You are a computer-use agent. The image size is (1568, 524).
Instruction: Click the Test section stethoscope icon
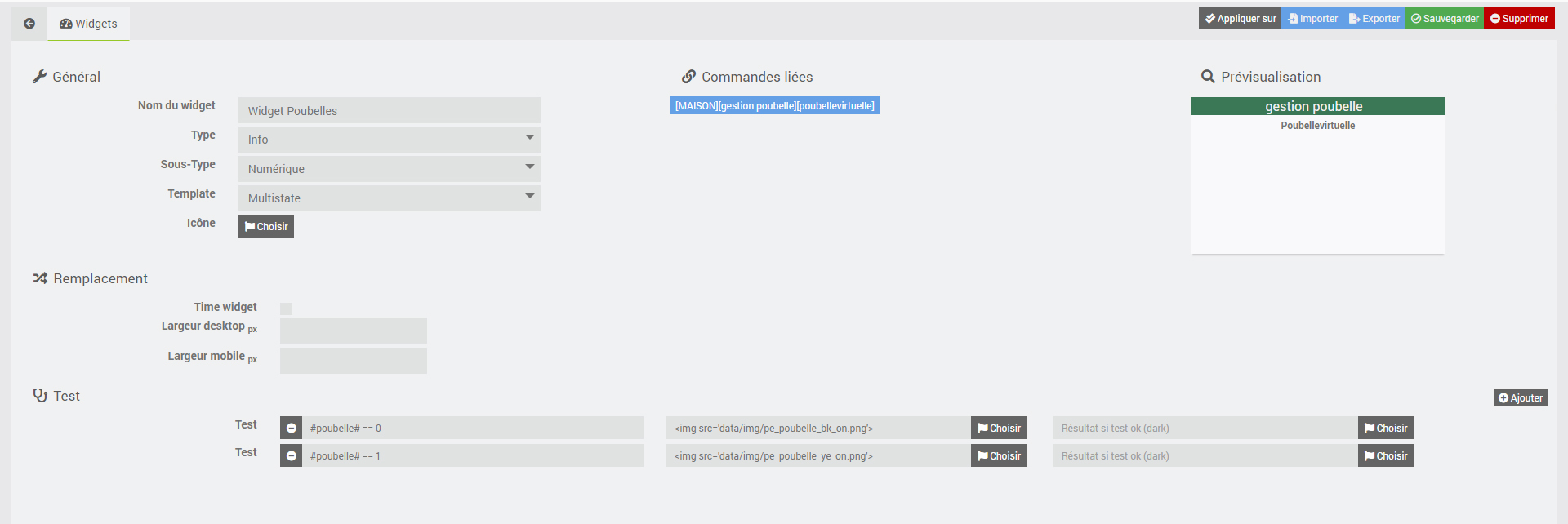[40, 396]
